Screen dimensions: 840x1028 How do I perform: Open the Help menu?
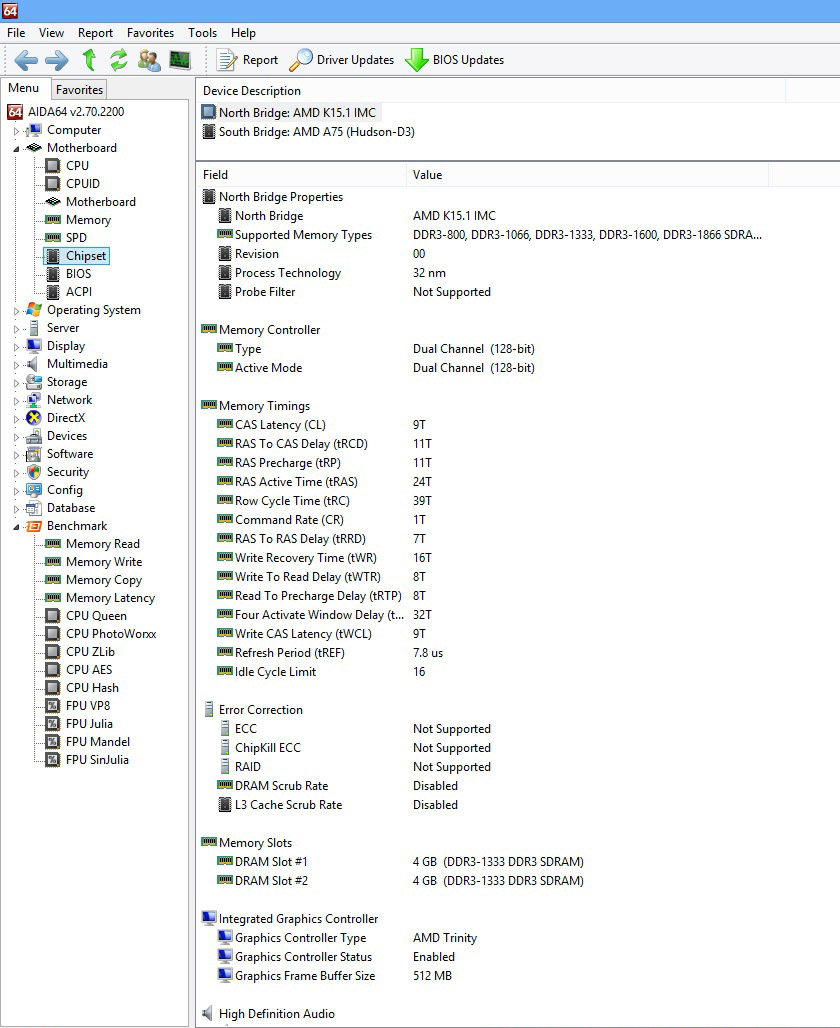coord(243,33)
